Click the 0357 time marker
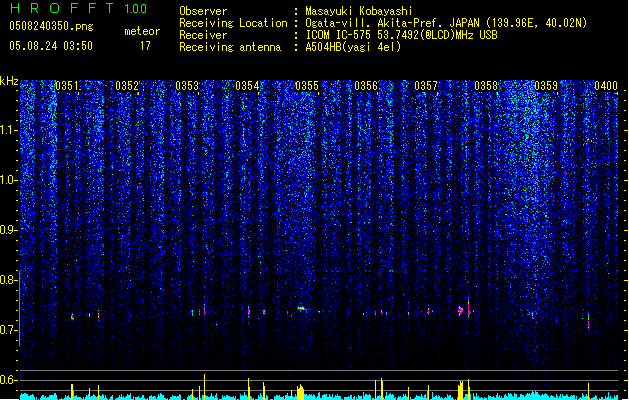The height and width of the screenshot is (400, 629). pyautogui.click(x=426, y=86)
